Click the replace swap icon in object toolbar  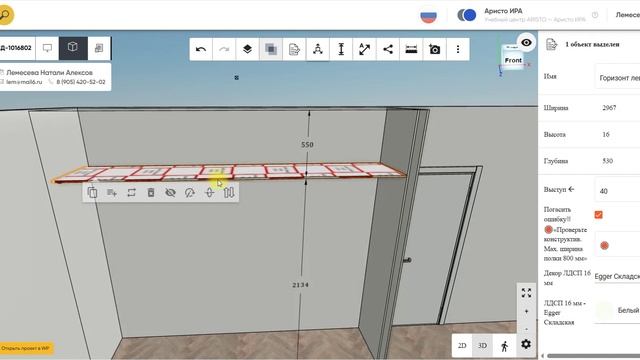(x=131, y=192)
